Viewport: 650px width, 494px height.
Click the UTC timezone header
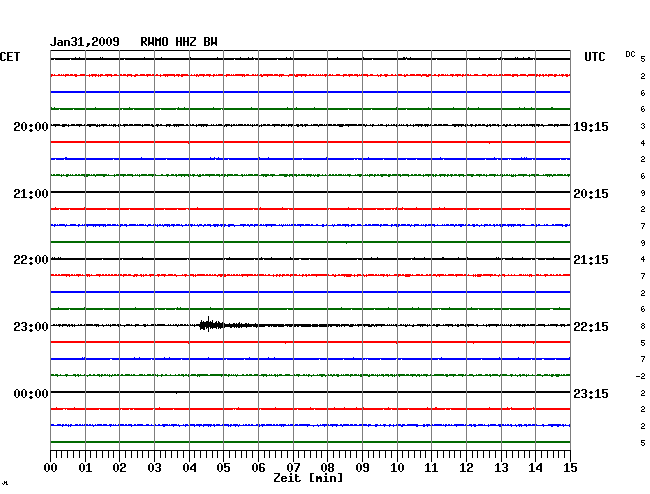[x=594, y=57]
